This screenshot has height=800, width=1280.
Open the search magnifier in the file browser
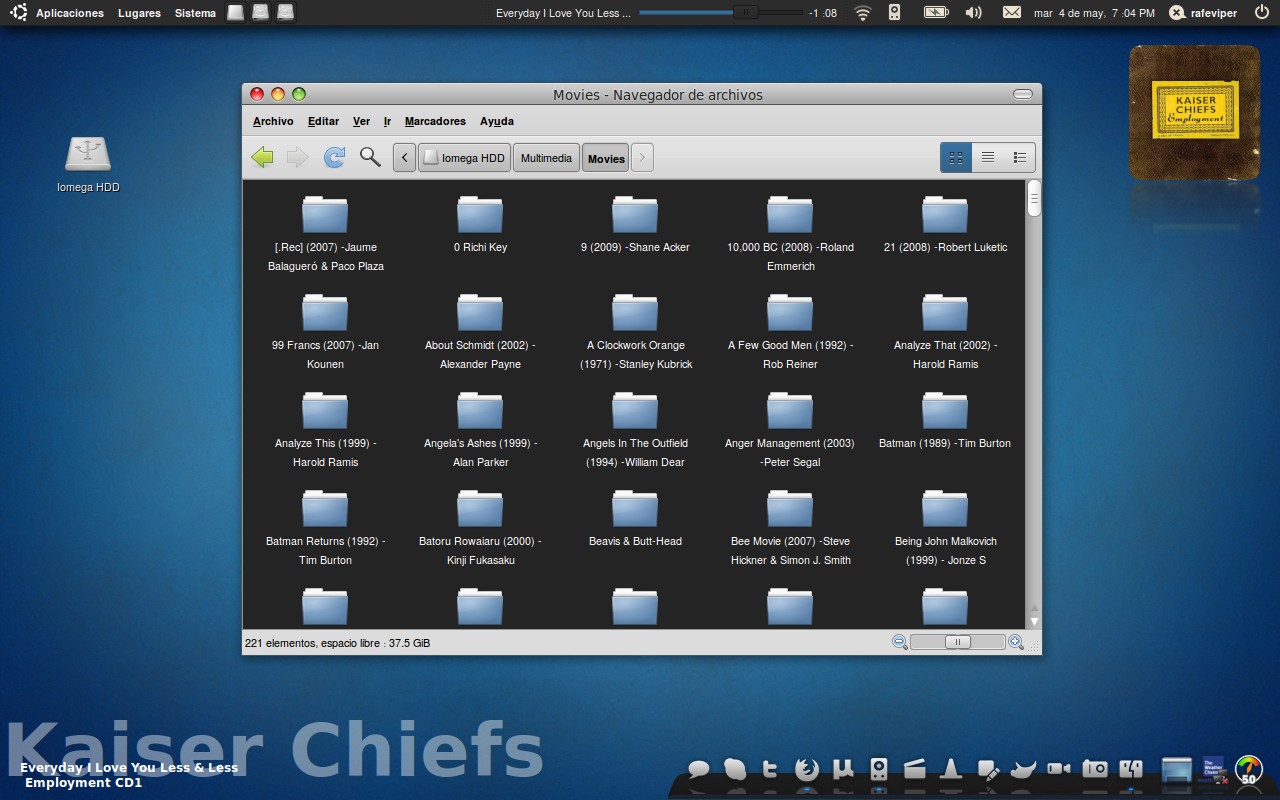tap(370, 157)
